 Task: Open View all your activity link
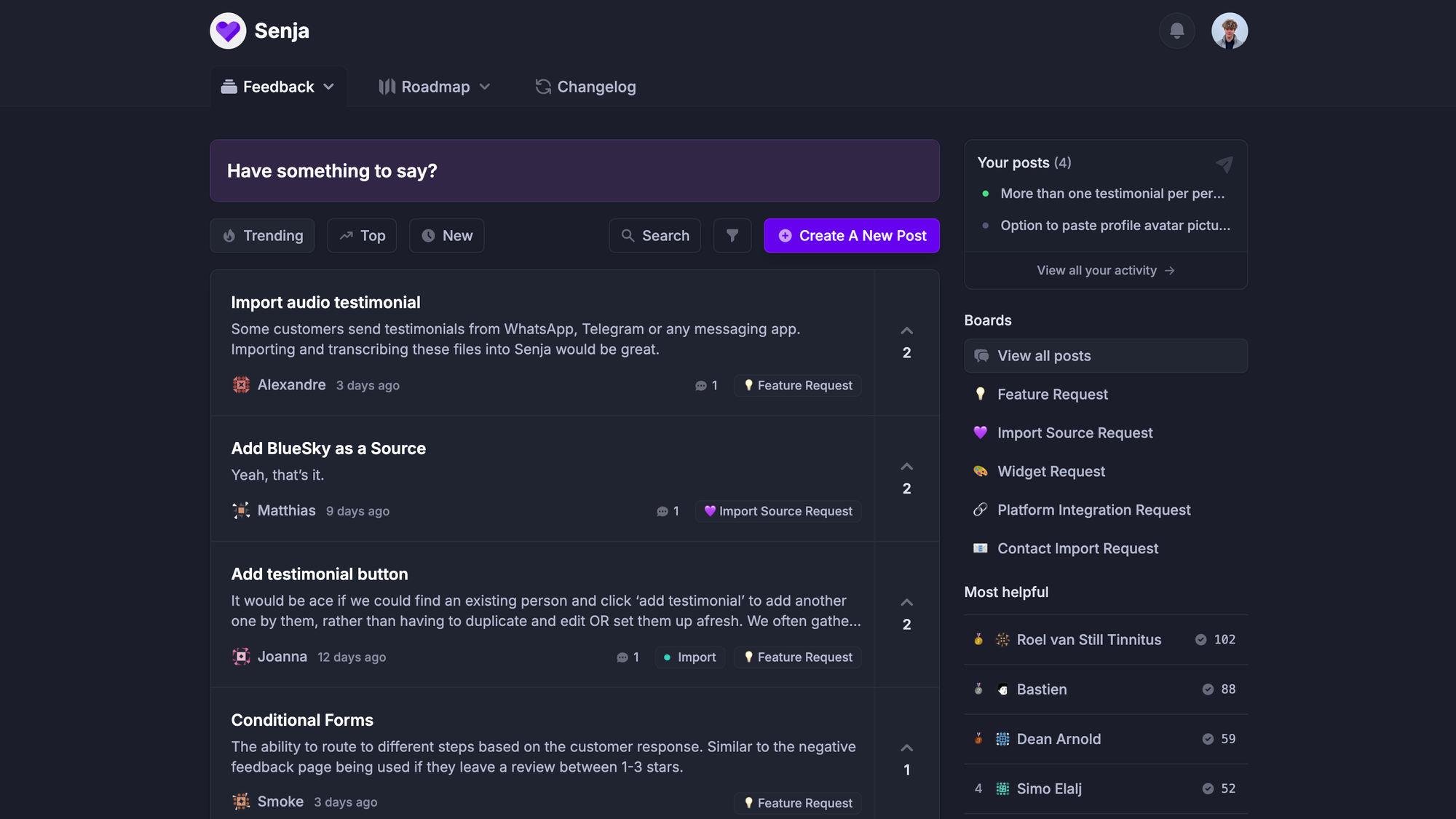point(1105,270)
